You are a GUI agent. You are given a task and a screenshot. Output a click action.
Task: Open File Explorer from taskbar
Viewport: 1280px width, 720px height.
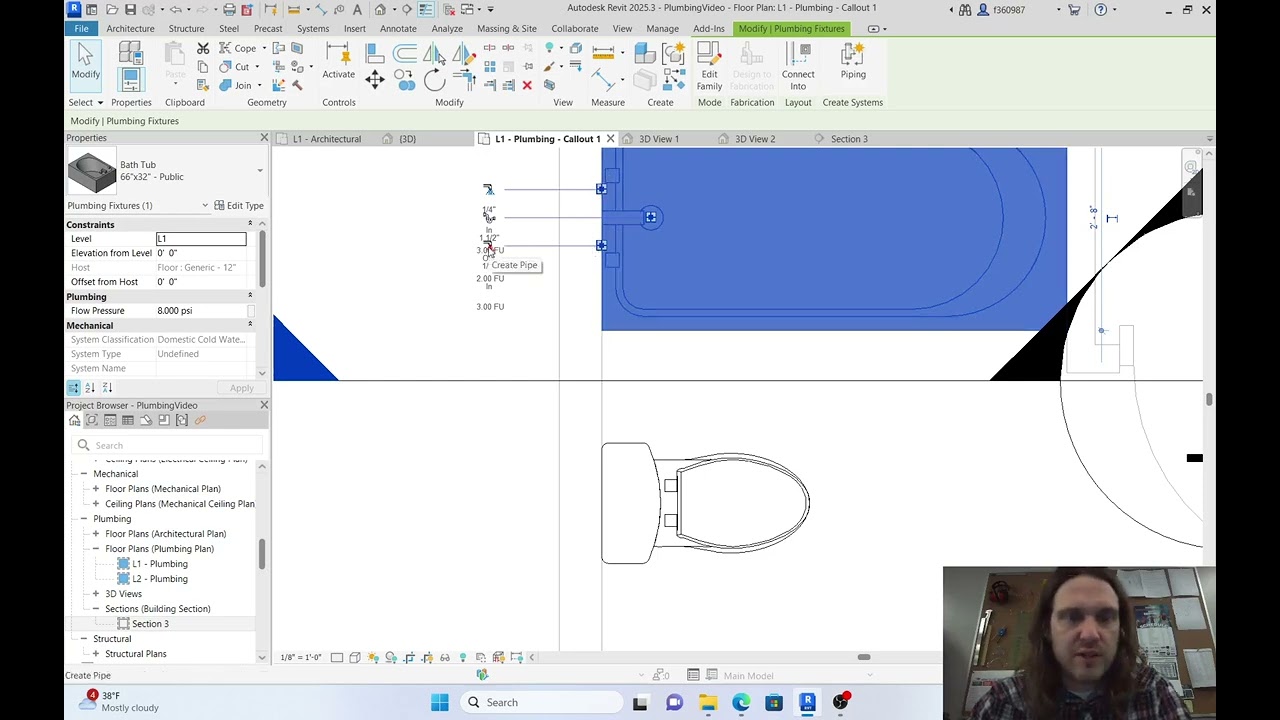click(x=708, y=702)
